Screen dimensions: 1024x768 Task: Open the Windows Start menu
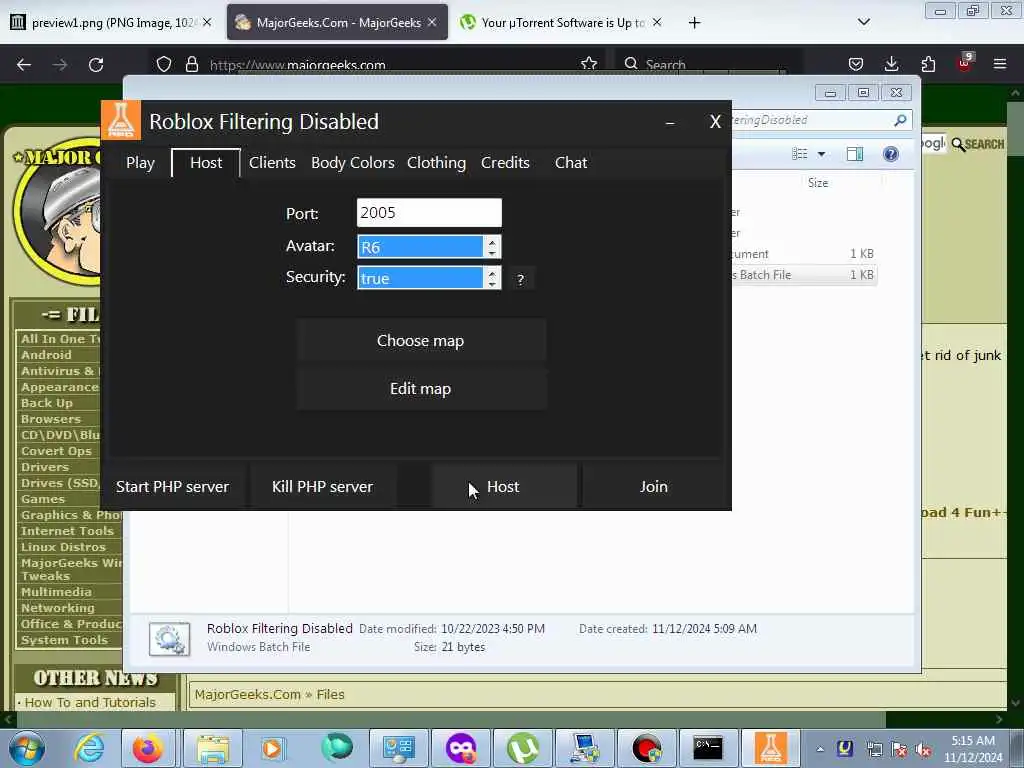coord(26,748)
